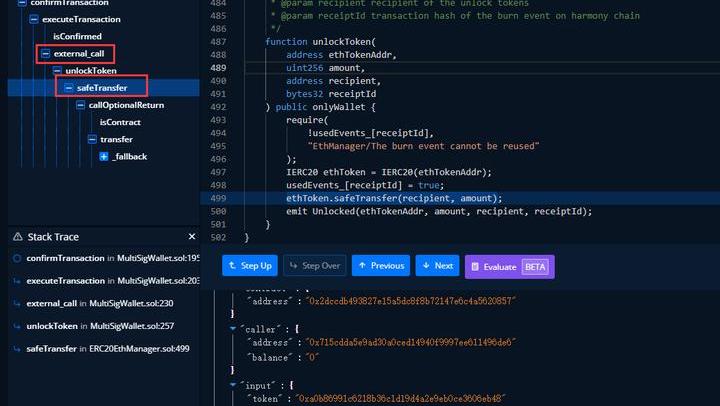Image resolution: width=720 pixels, height=406 pixels.
Task: Collapse the callOptionalReturn tree node
Action: click(80, 105)
